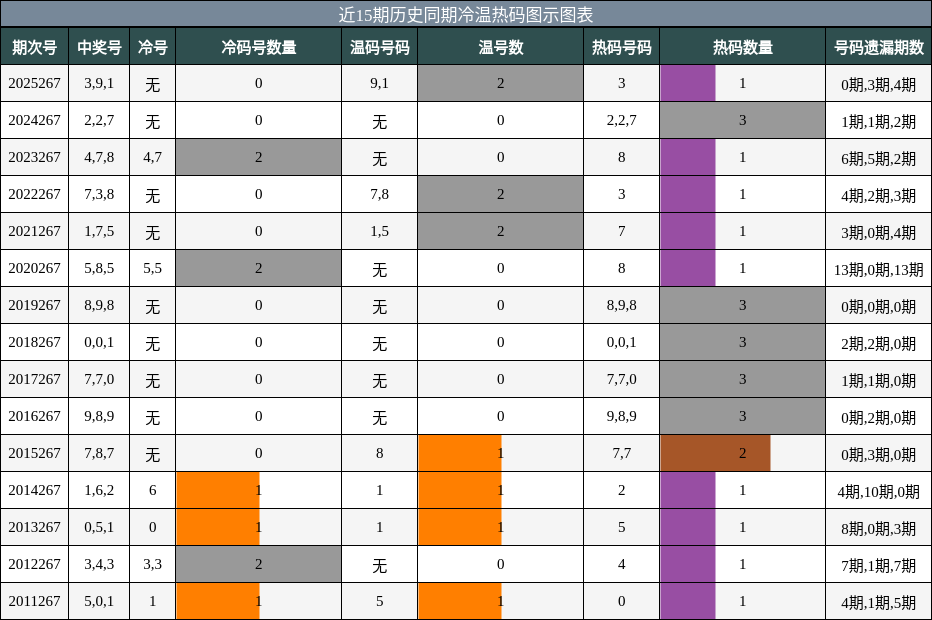Select cold number 3,3 cell
This screenshot has width=932, height=620.
(153, 564)
